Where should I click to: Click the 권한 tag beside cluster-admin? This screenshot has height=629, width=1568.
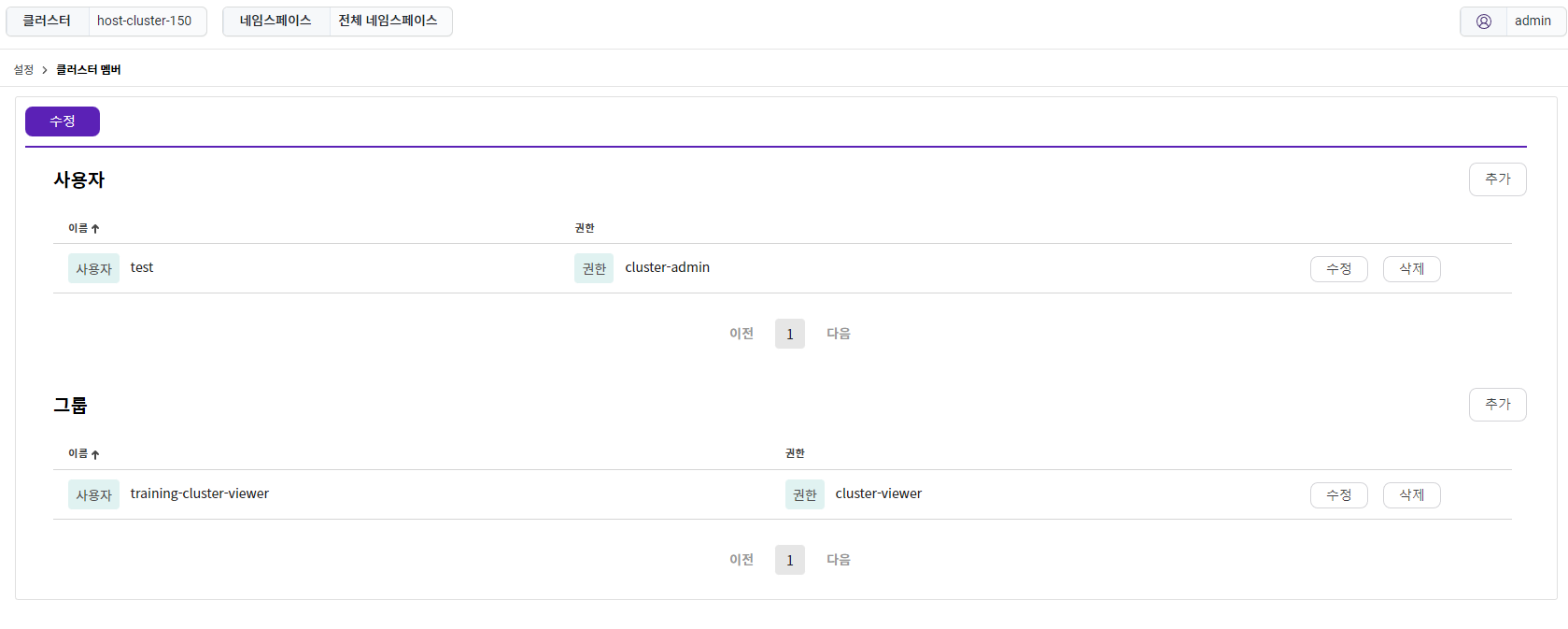click(x=594, y=268)
